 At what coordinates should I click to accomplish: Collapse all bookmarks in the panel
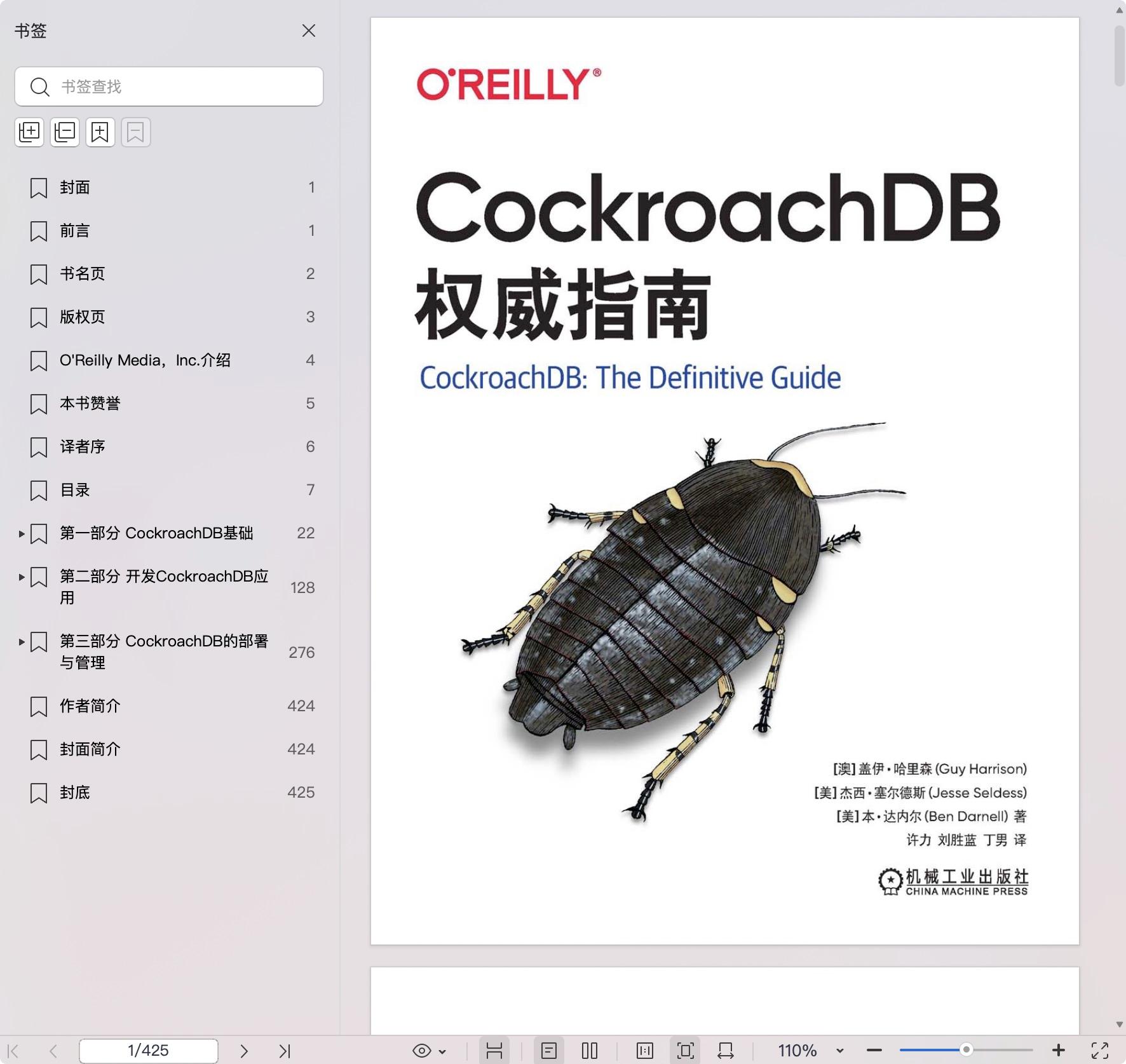[x=64, y=132]
